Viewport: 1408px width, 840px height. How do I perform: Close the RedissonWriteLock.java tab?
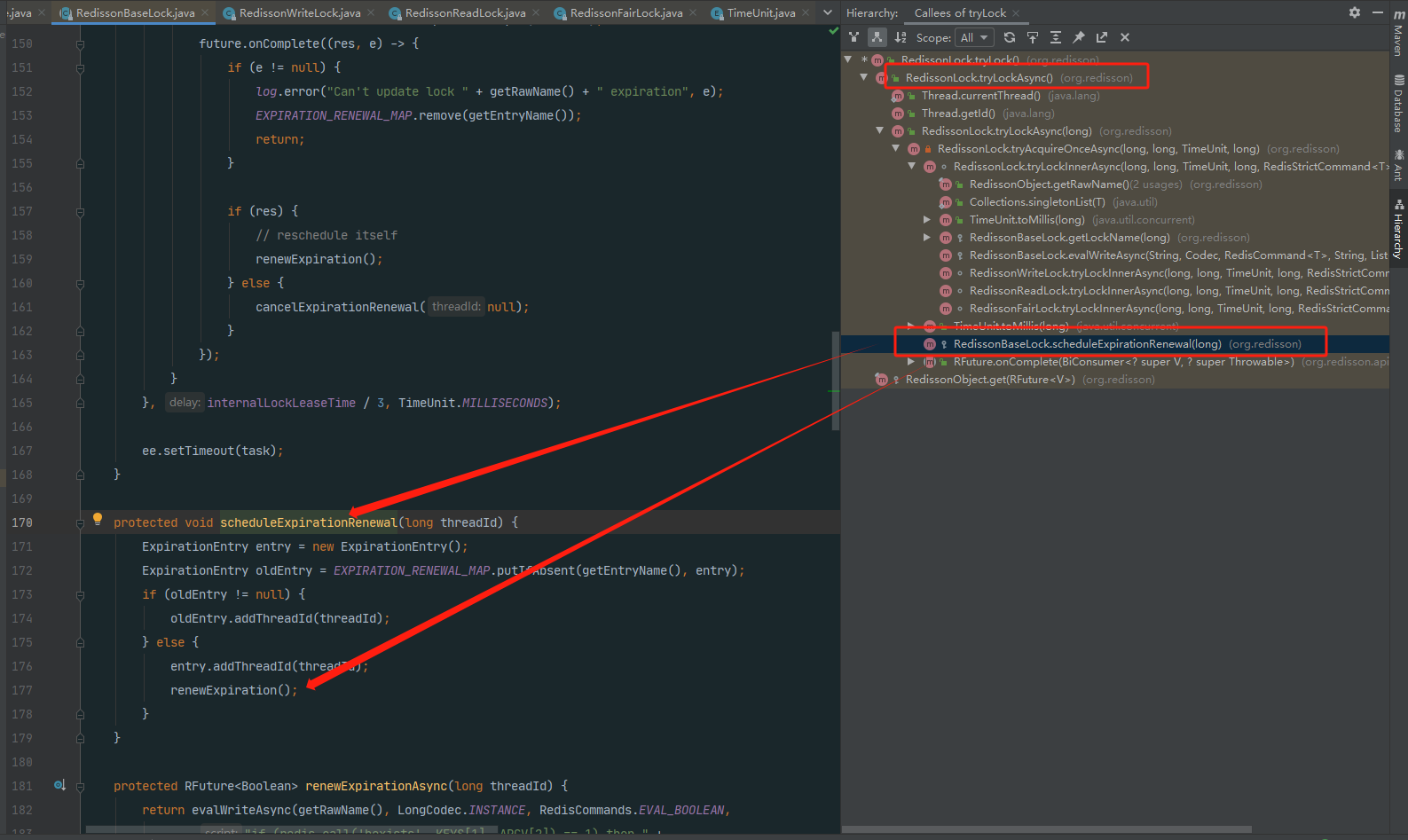click(x=371, y=12)
